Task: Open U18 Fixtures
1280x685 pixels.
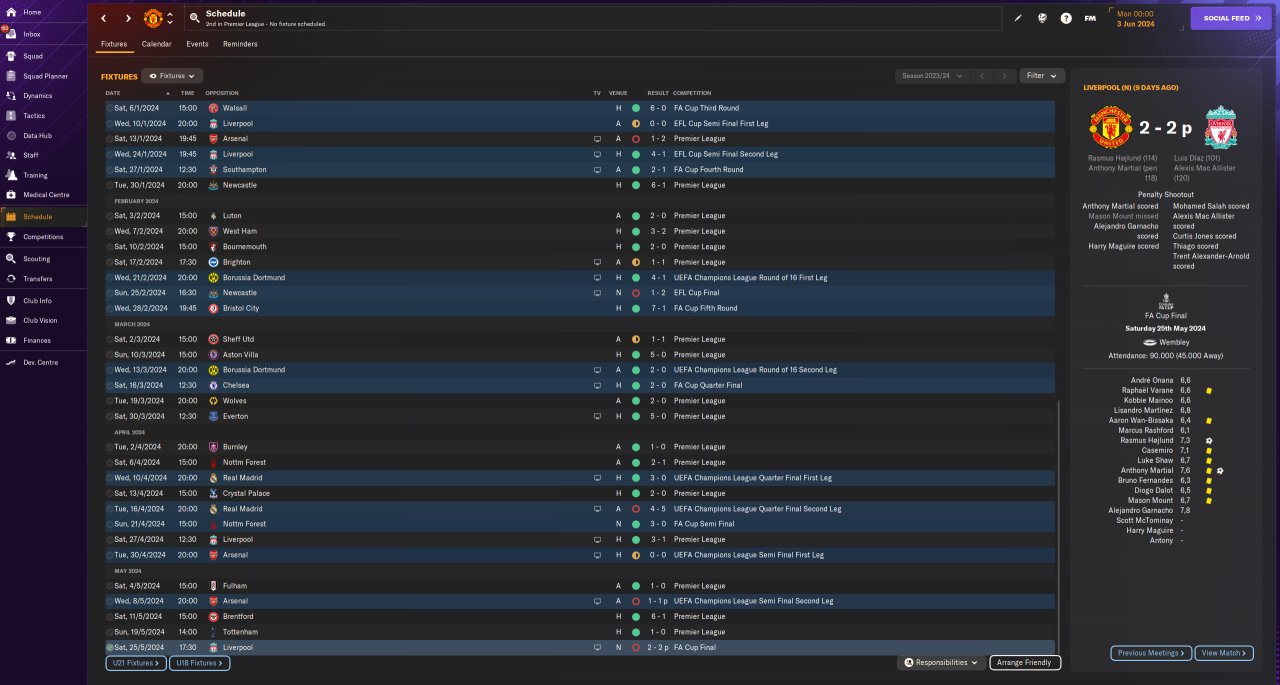Action: (199, 663)
